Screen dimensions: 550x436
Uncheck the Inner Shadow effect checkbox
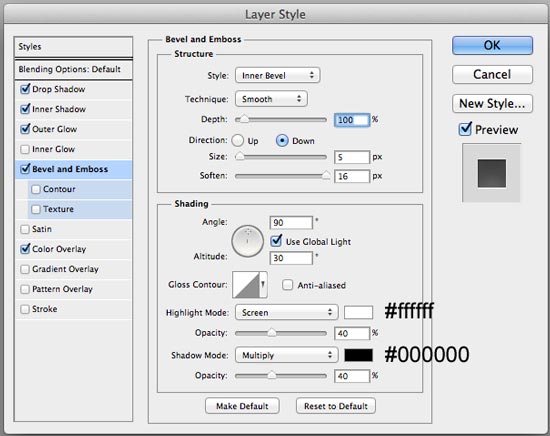25,109
